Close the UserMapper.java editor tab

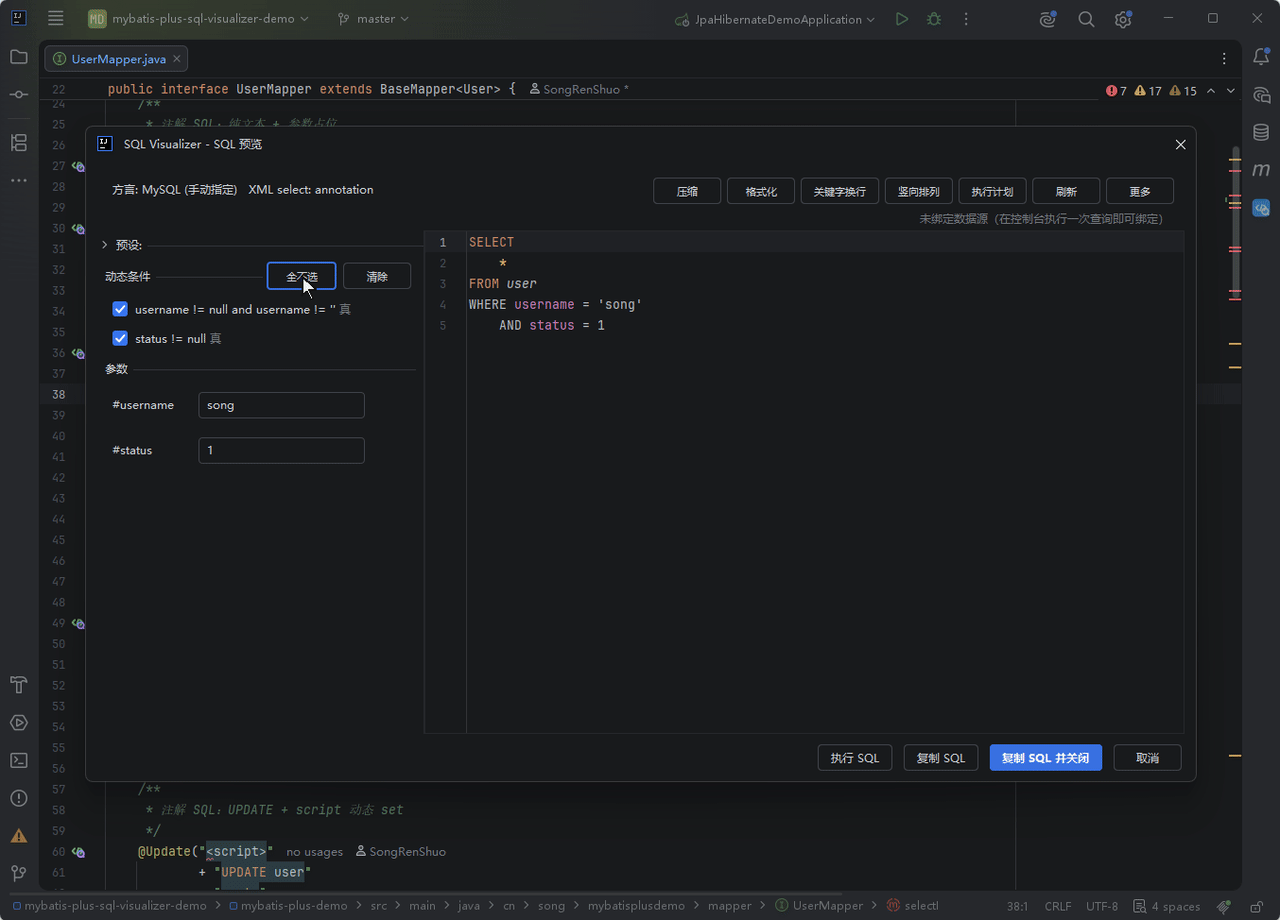click(x=177, y=59)
